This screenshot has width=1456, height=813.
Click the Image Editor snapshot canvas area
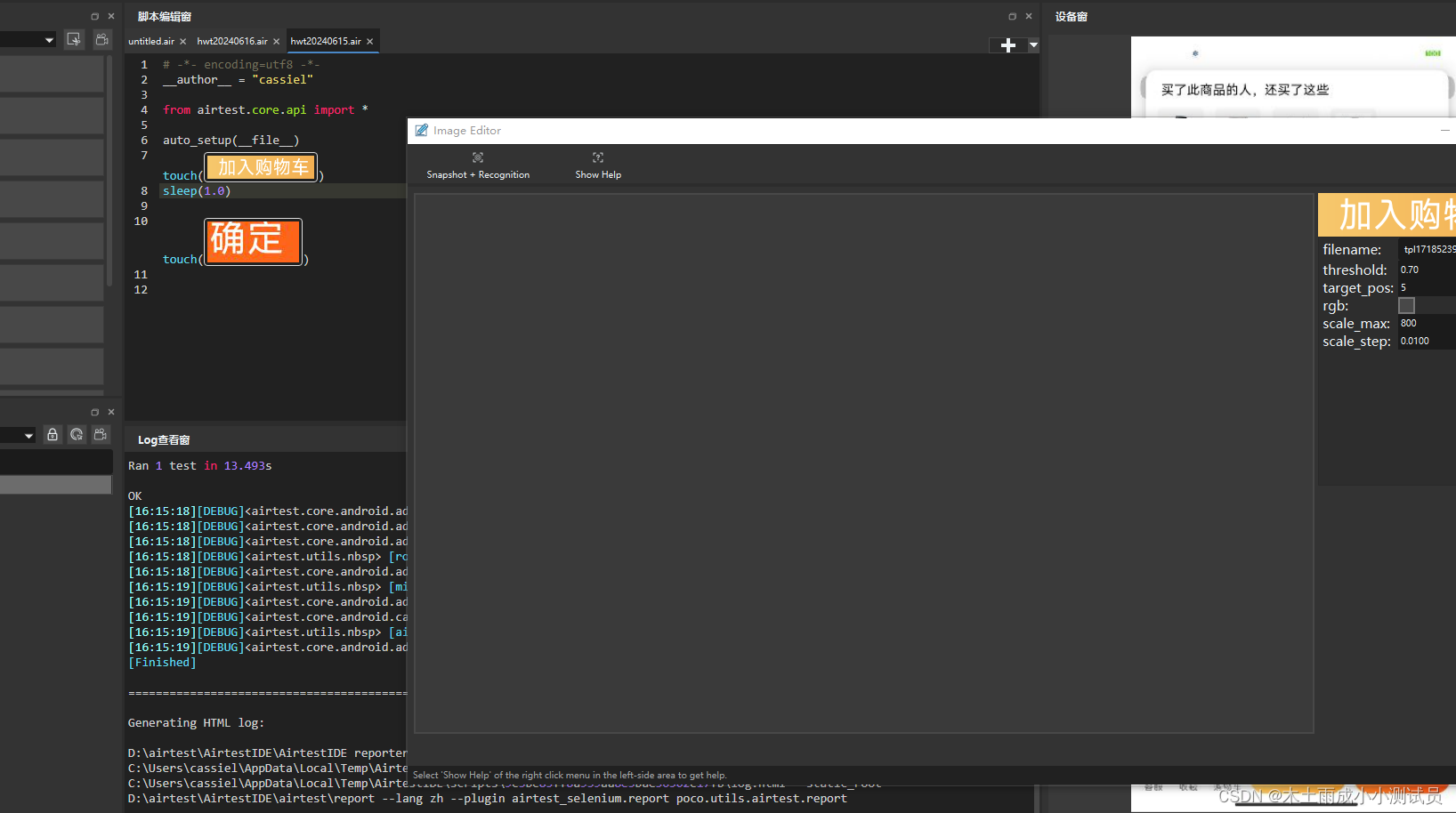click(x=863, y=463)
